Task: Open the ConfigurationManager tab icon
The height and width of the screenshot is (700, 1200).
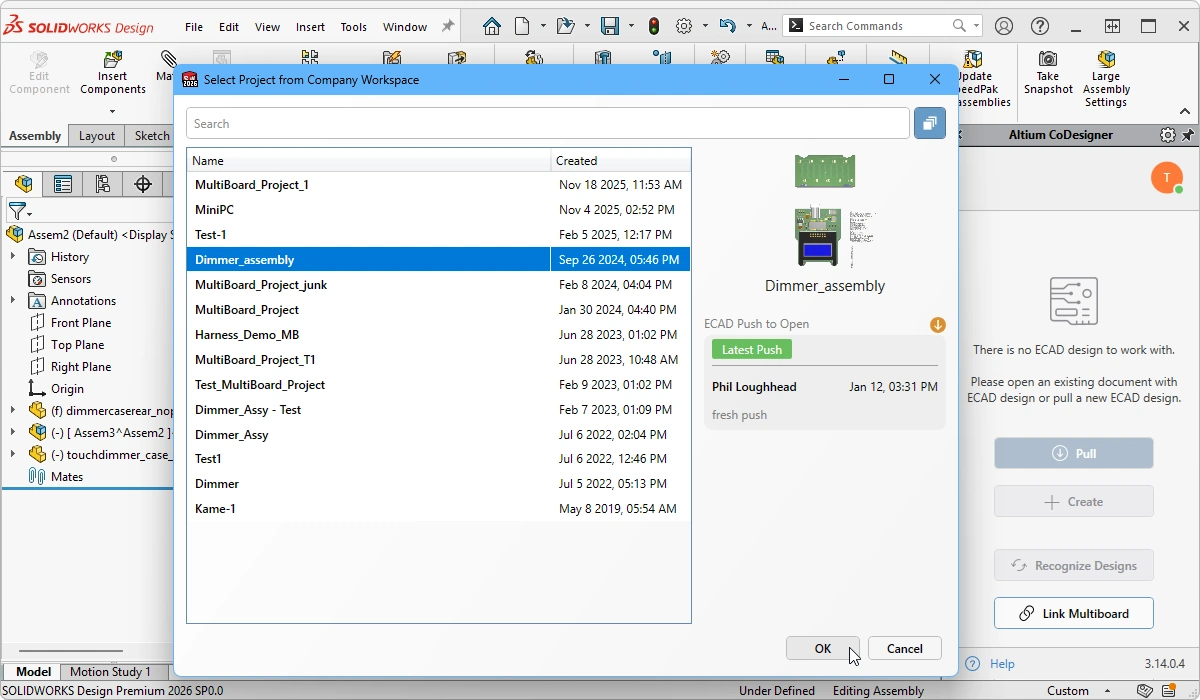Action: pos(103,184)
